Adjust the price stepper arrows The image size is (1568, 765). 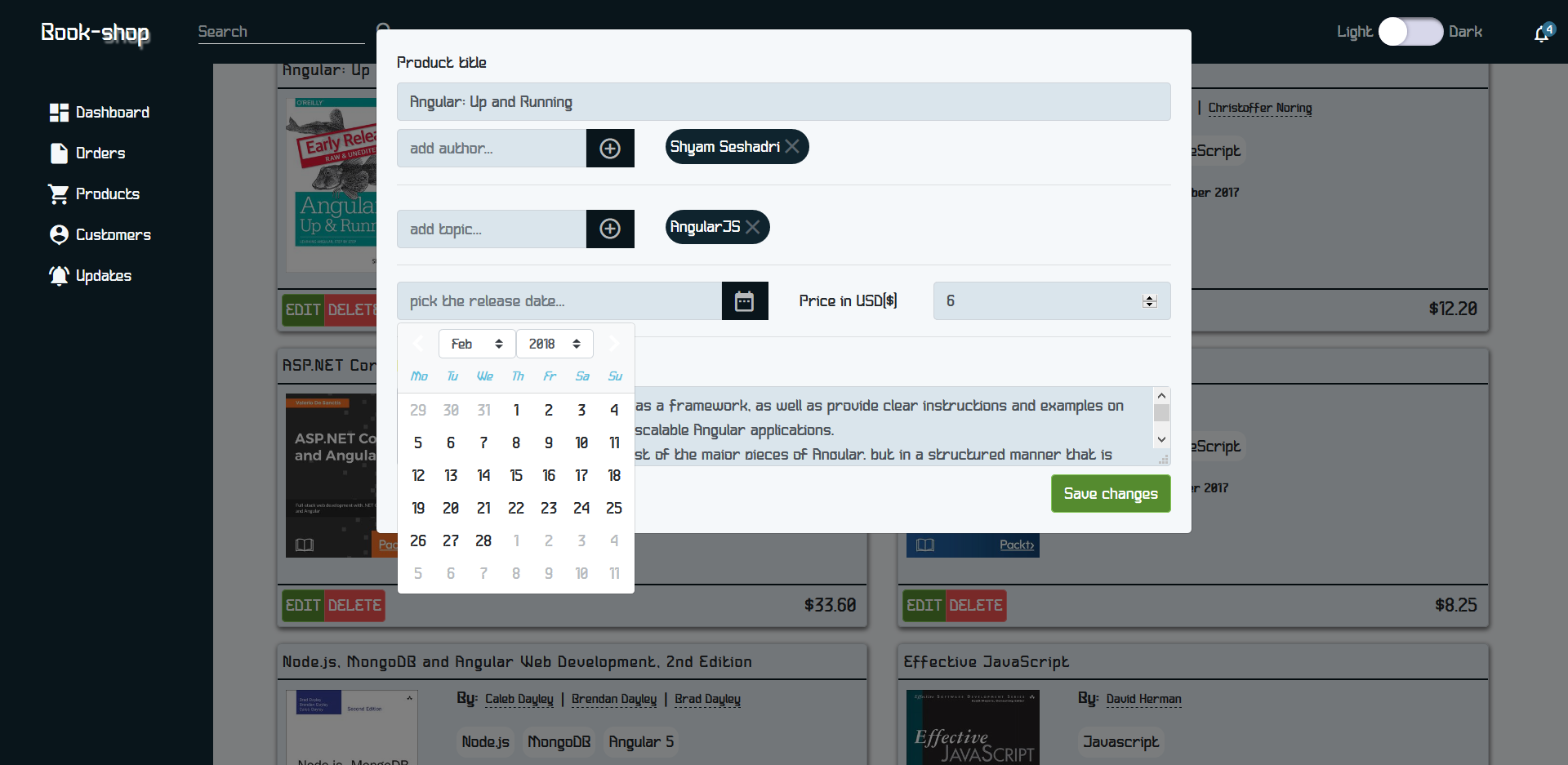click(1150, 301)
